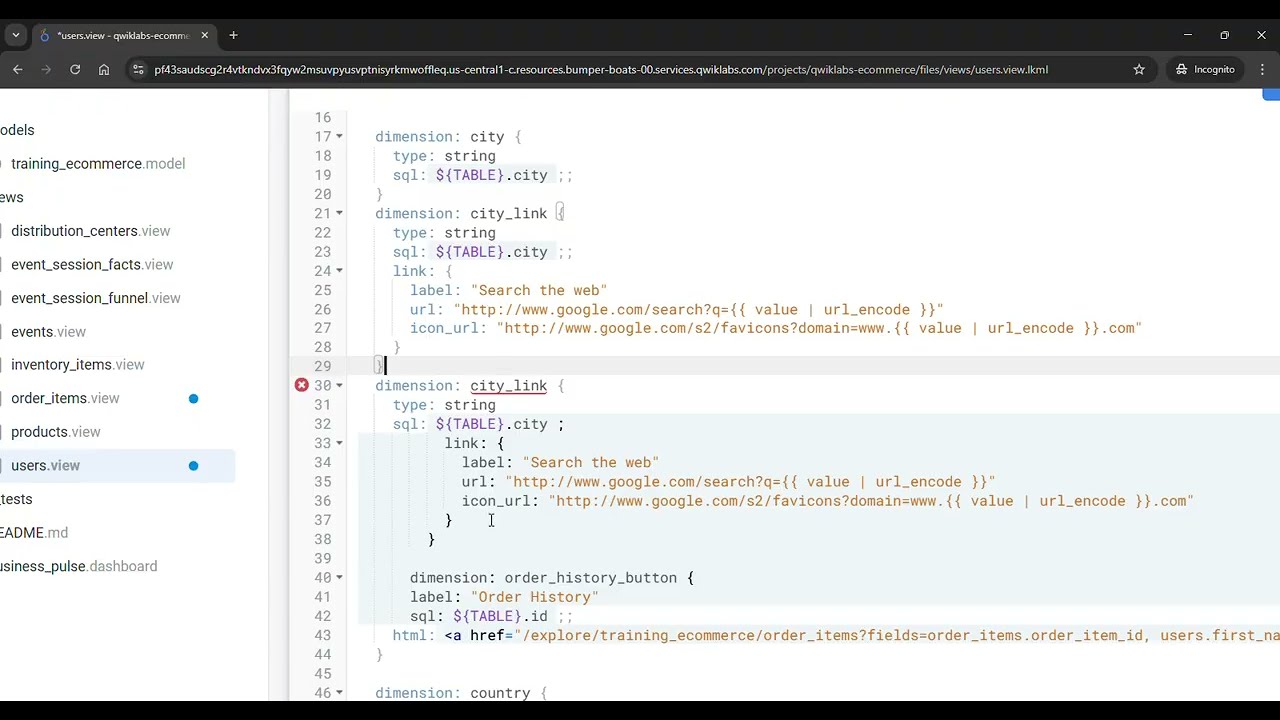This screenshot has width=1280, height=720.
Task: Open the order_items.view file
Action: 65,398
